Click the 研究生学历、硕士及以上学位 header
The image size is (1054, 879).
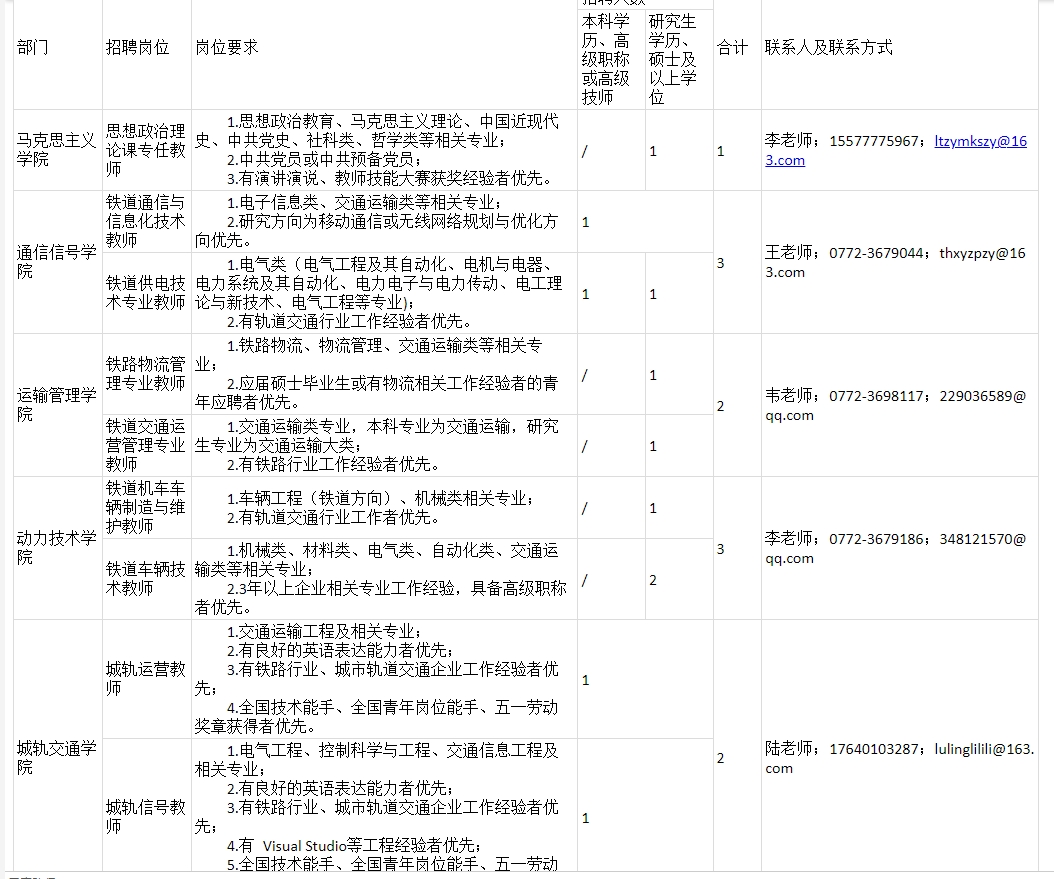pyautogui.click(x=679, y=59)
